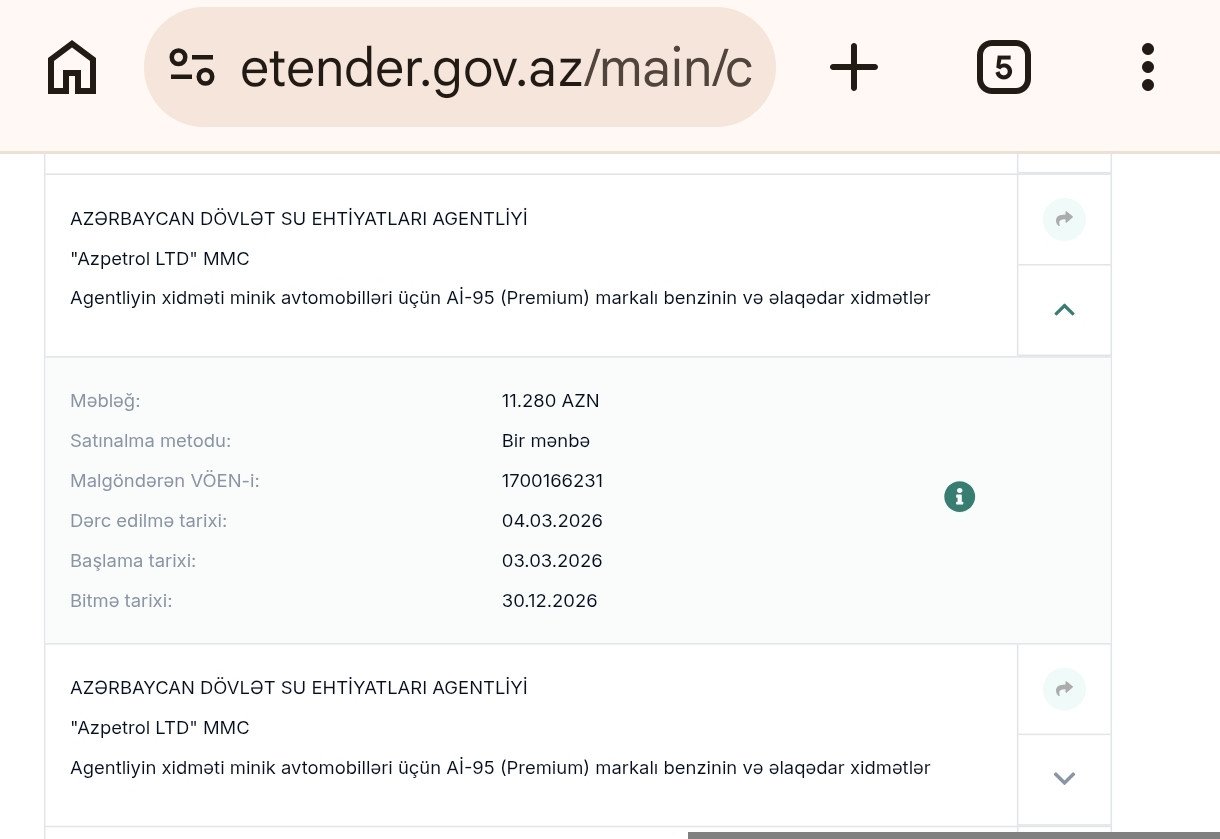This screenshot has width=1220, height=839.
Task: Click the green info icon
Action: click(959, 496)
